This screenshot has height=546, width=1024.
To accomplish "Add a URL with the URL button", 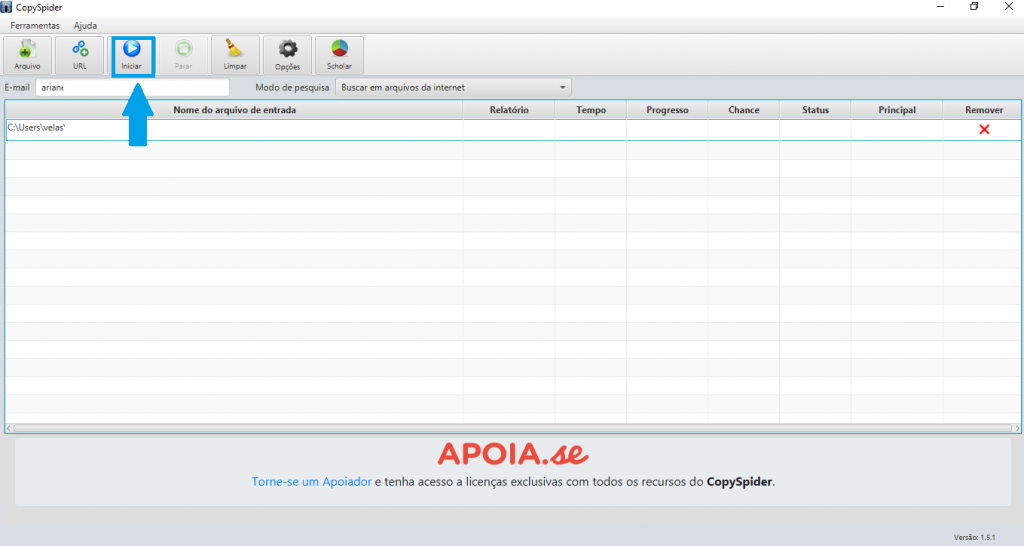I will 80,55.
